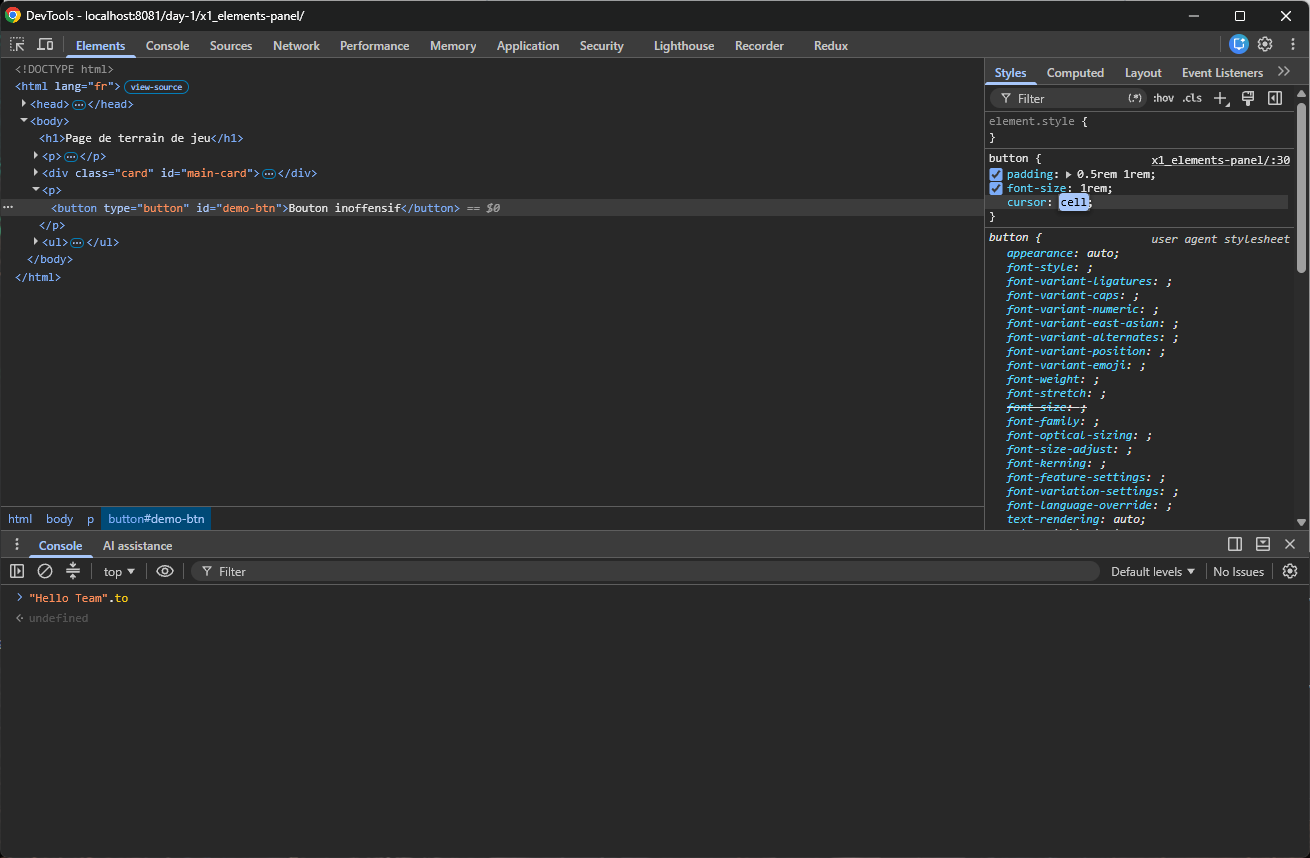Click the blue AI assistance icon in top toolbar
Screen dimensions: 1310x858
[x=1239, y=44]
